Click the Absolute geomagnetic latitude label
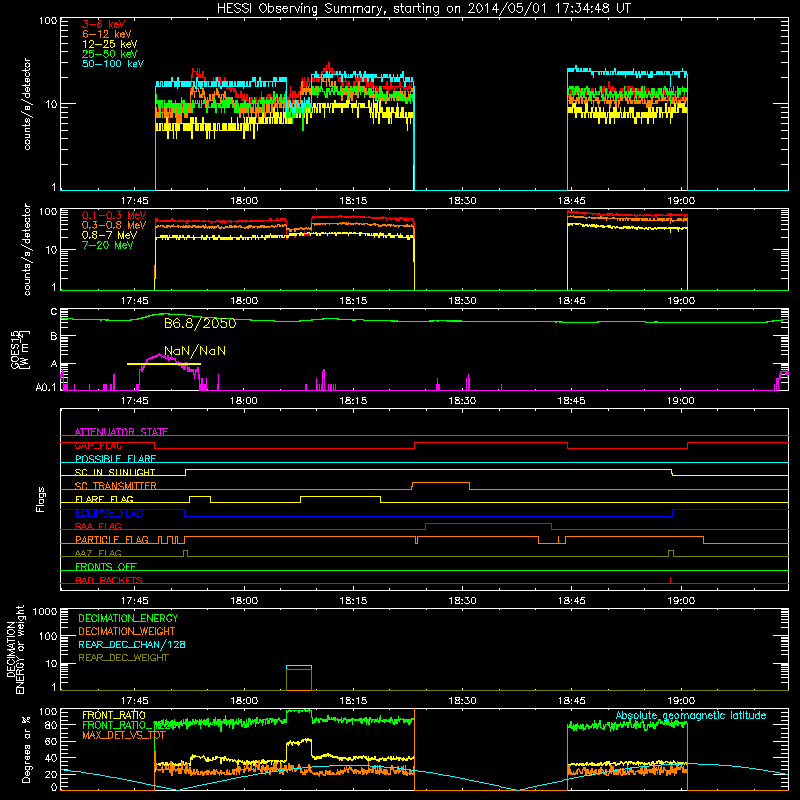Screen dimensions: 800x800 (x=691, y=715)
